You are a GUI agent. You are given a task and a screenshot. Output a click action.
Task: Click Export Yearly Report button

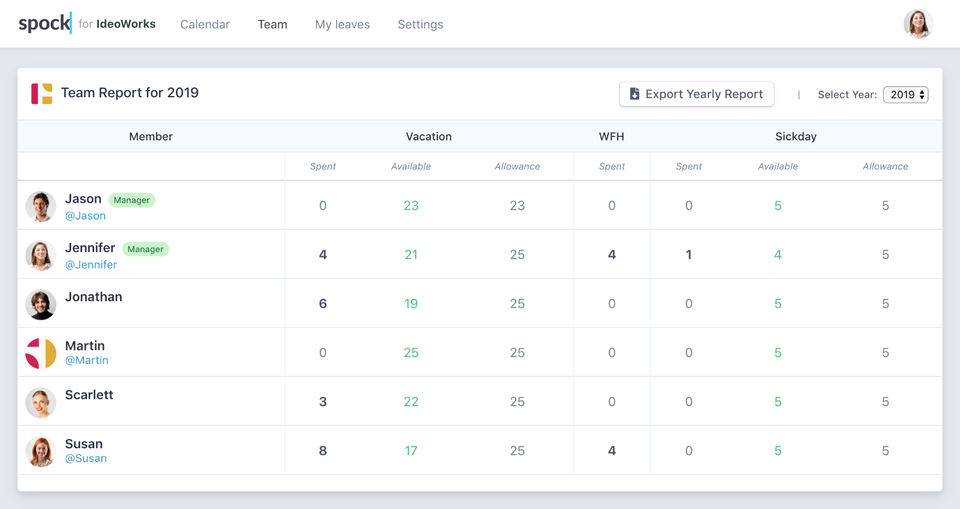click(696, 94)
